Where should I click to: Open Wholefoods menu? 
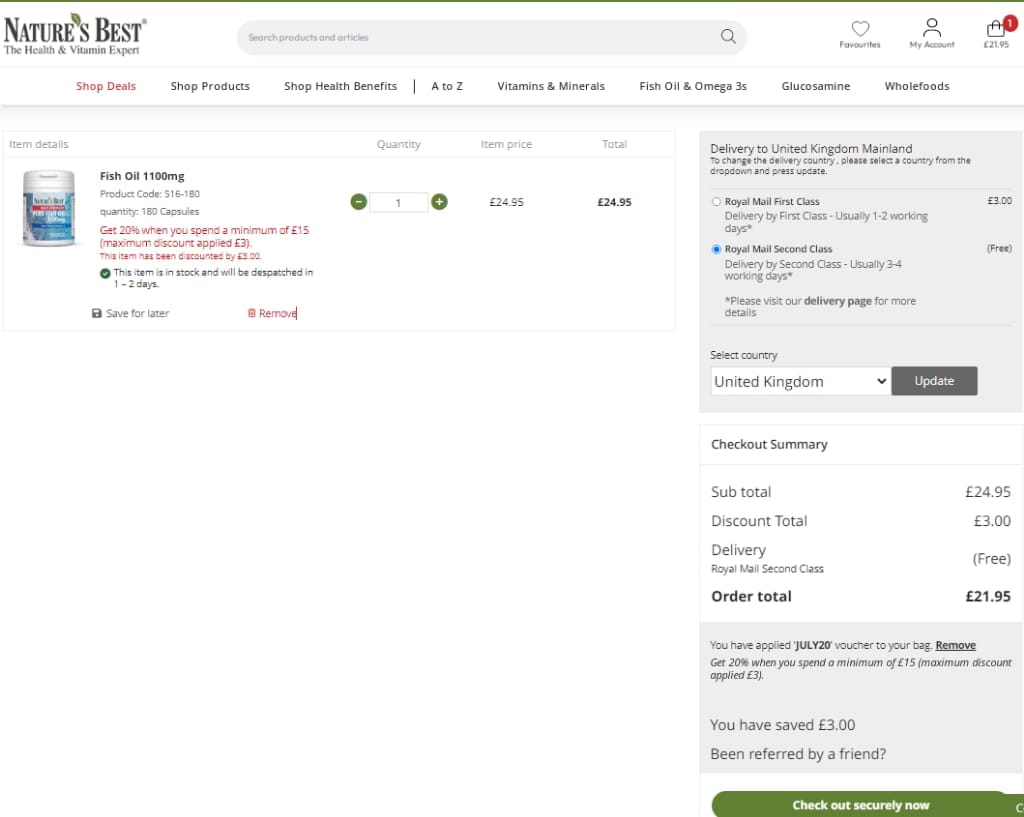pos(917,86)
